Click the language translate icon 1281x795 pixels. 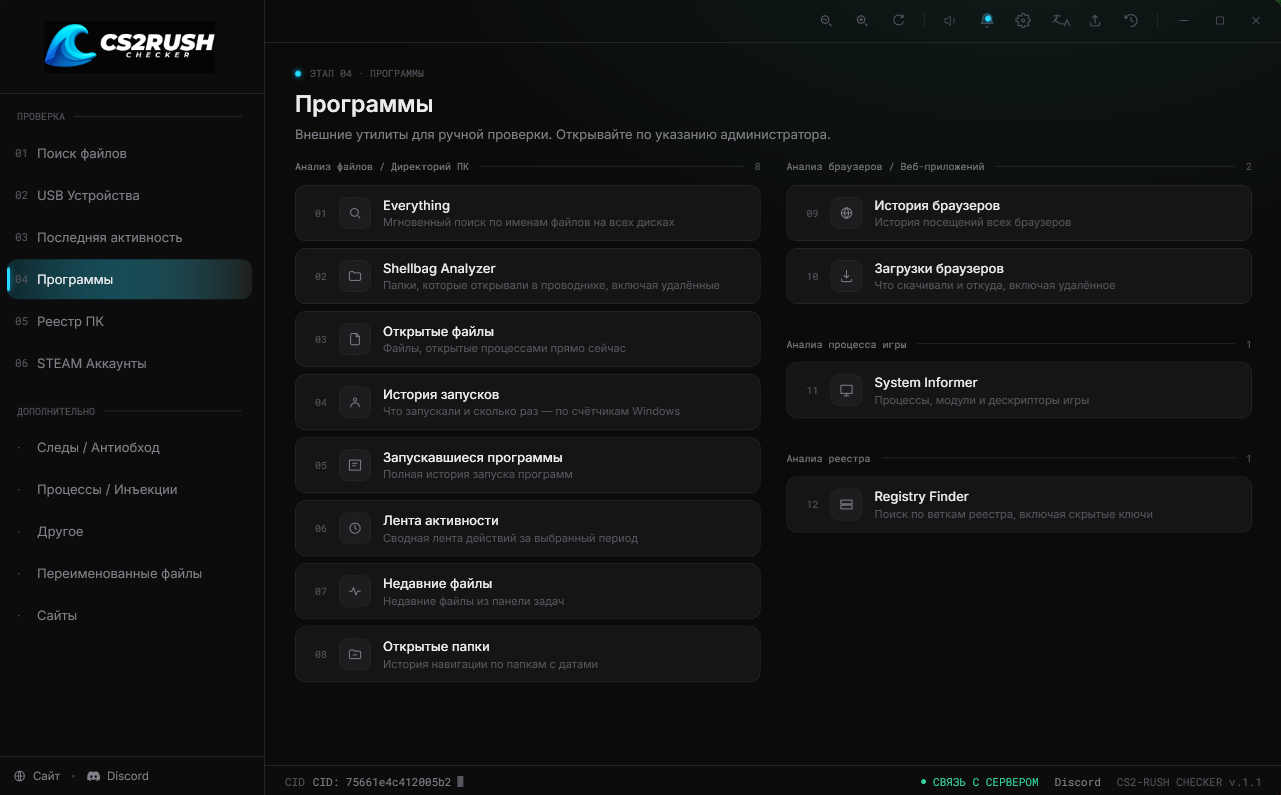1060,20
